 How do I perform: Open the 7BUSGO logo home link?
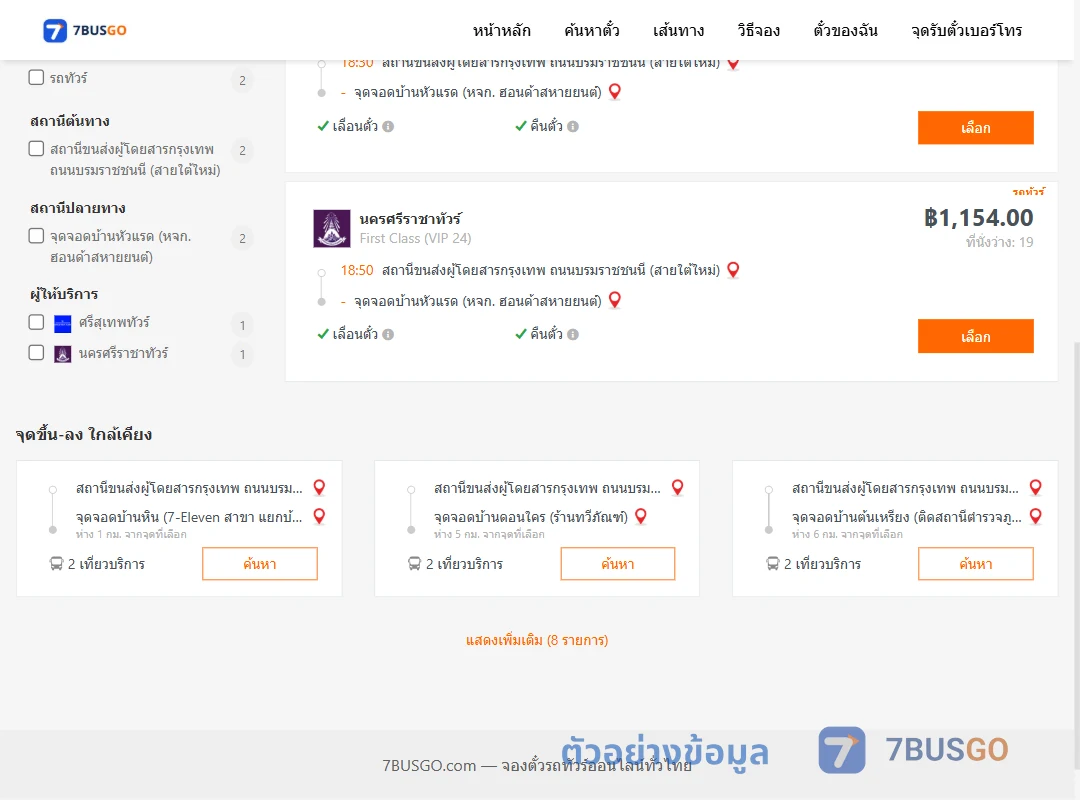point(84,30)
